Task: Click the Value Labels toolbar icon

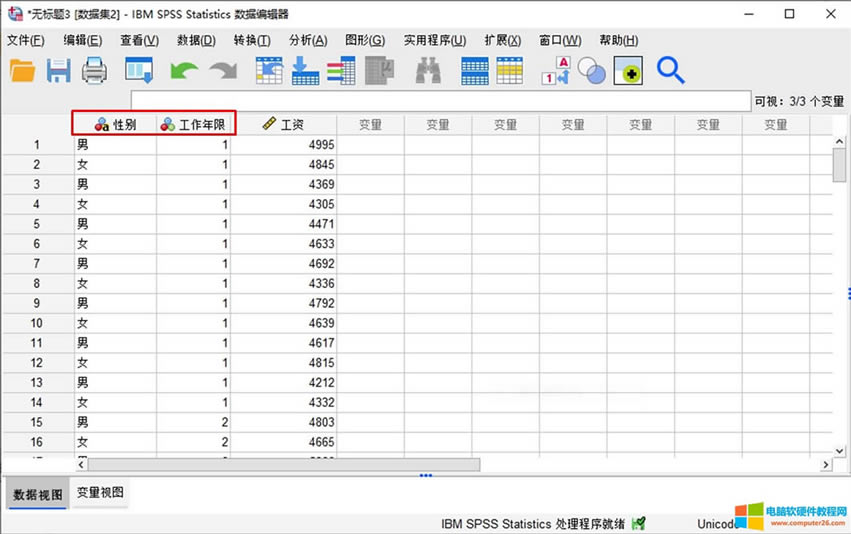Action: click(x=556, y=70)
